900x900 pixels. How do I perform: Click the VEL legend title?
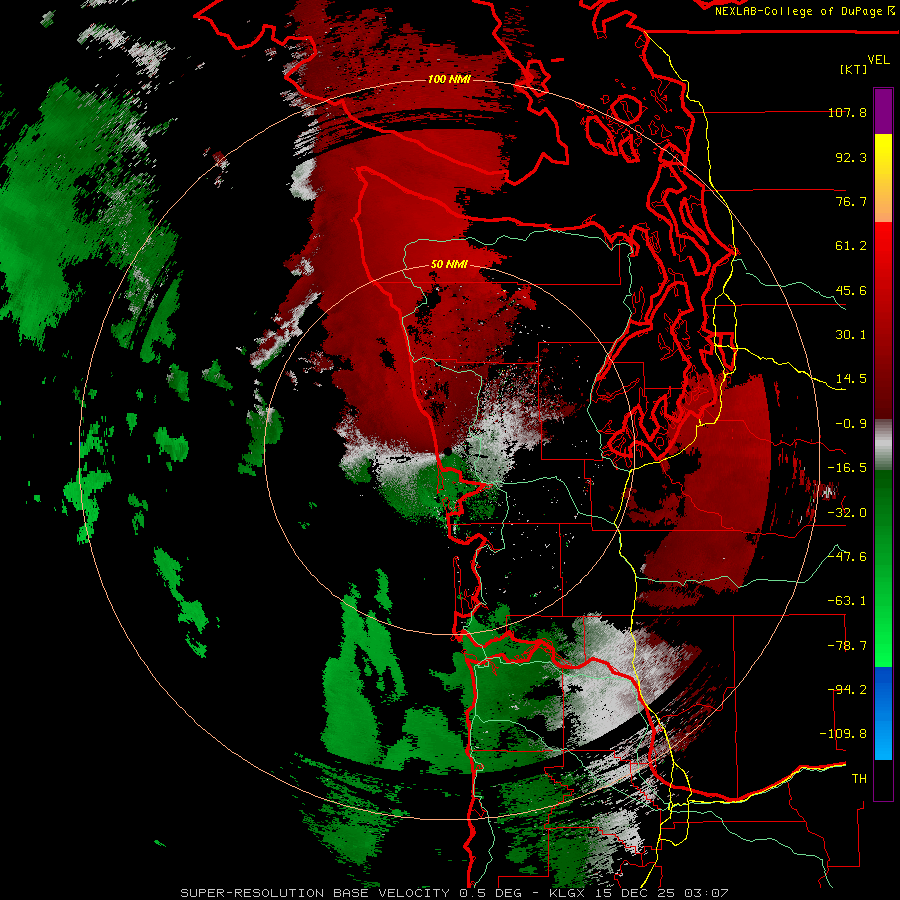(x=878, y=60)
